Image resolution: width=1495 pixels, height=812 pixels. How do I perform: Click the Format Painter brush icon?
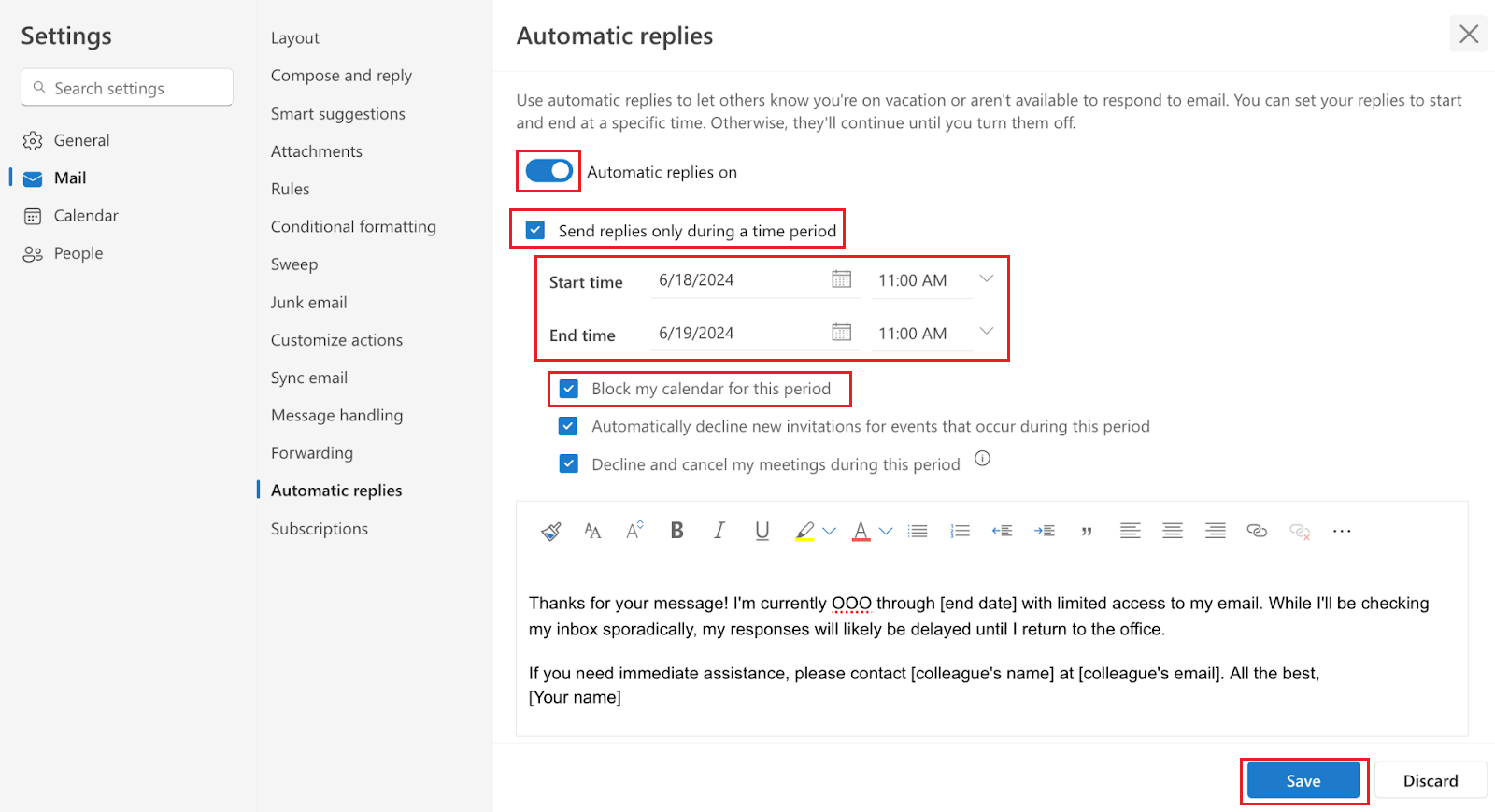550,532
